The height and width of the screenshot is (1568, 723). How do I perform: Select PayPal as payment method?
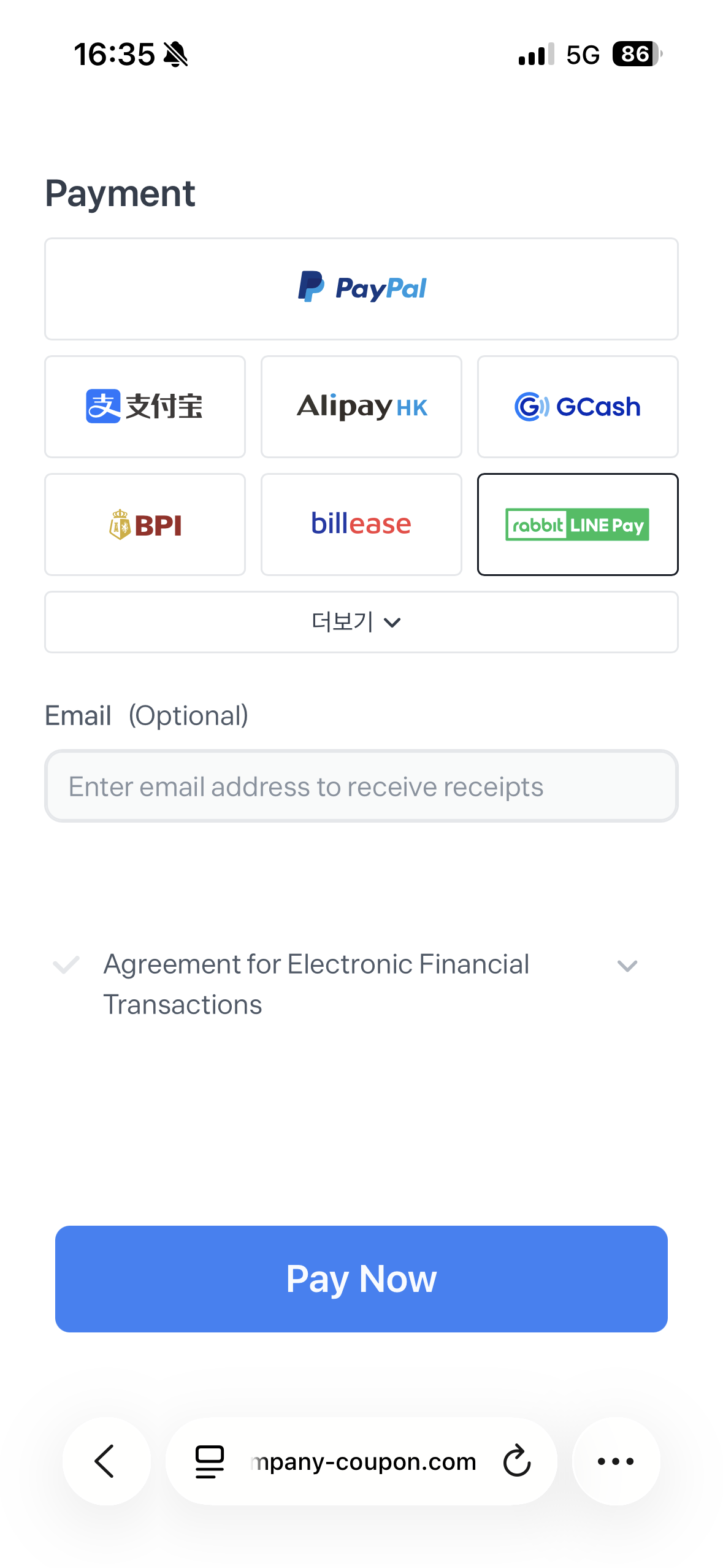pyautogui.click(x=361, y=289)
